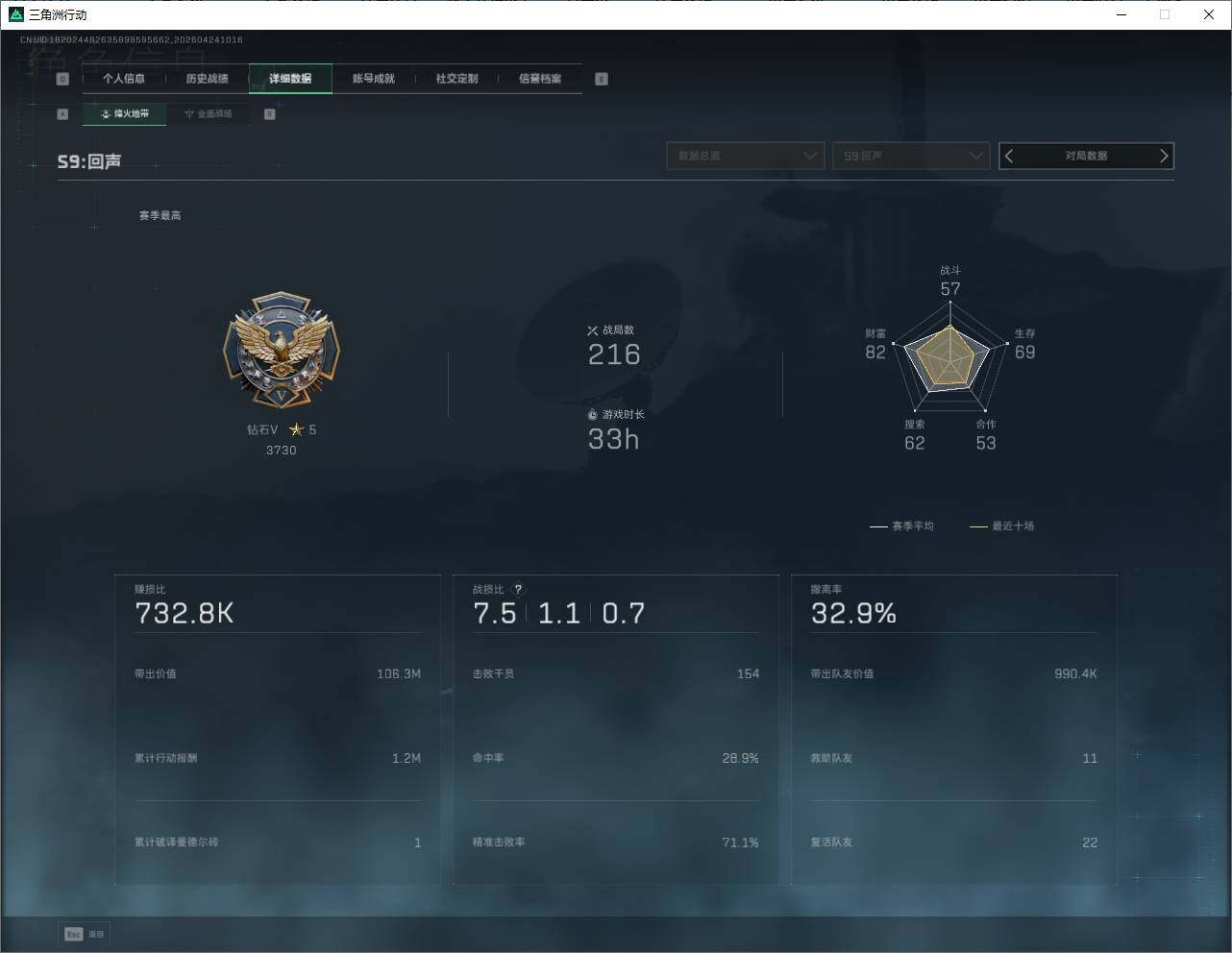The width and height of the screenshot is (1232, 953).
Task: Select the 详细数据 tab
Action: click(x=290, y=79)
